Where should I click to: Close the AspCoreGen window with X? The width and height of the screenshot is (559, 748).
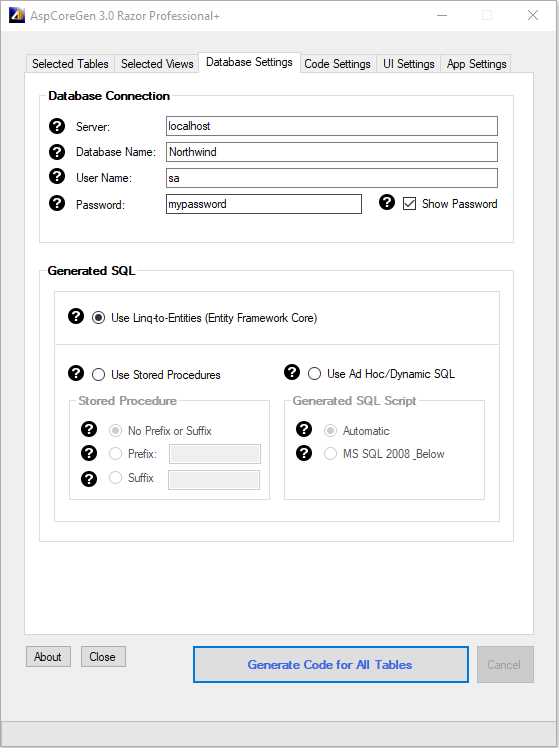pyautogui.click(x=533, y=15)
